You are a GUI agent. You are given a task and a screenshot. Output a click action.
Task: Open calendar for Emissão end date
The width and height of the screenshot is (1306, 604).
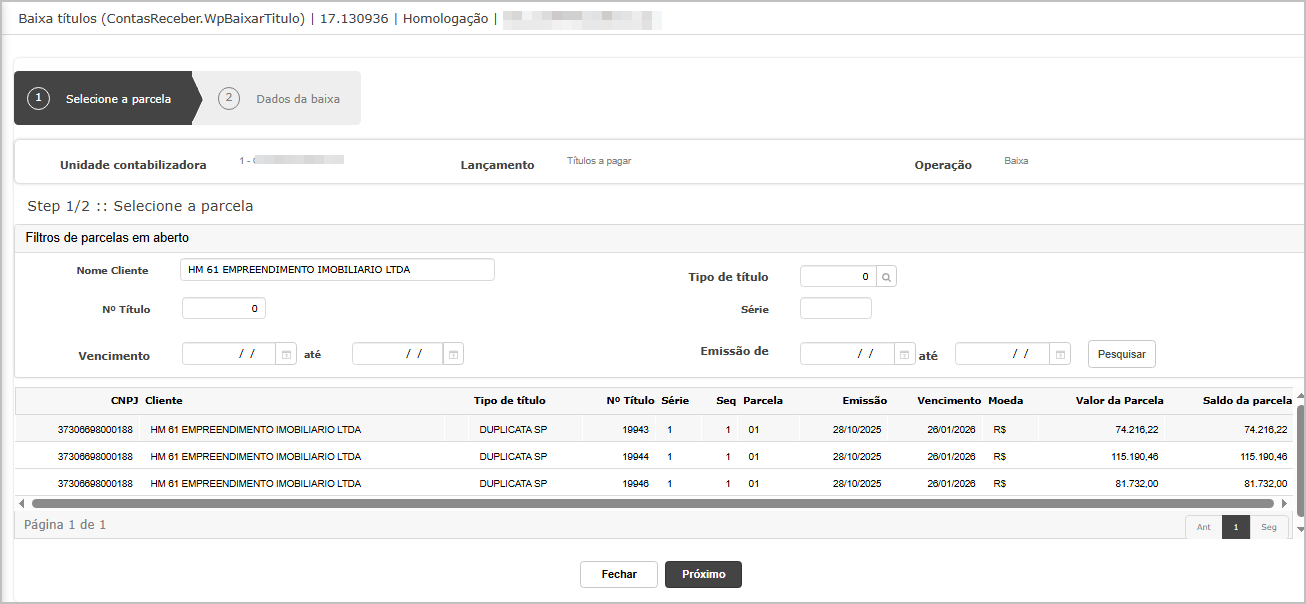click(1060, 354)
